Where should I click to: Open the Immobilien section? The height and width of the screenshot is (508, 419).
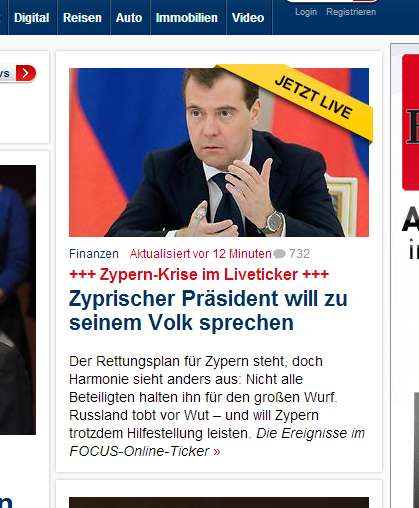188,17
